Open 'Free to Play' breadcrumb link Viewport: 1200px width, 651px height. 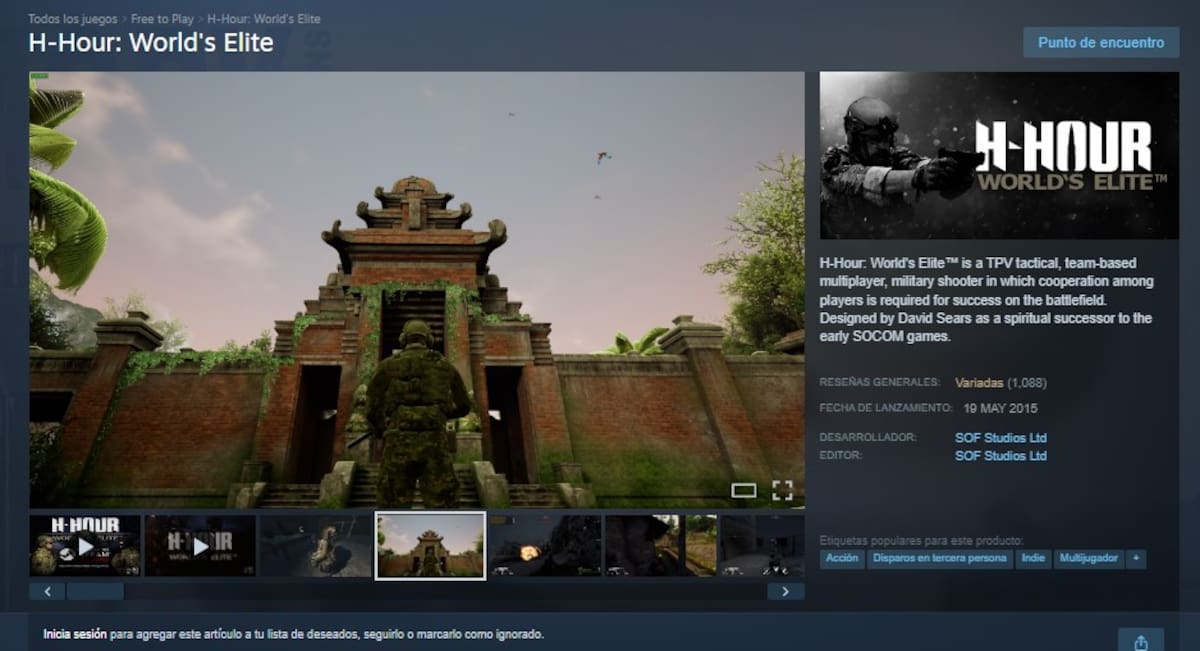coord(164,19)
